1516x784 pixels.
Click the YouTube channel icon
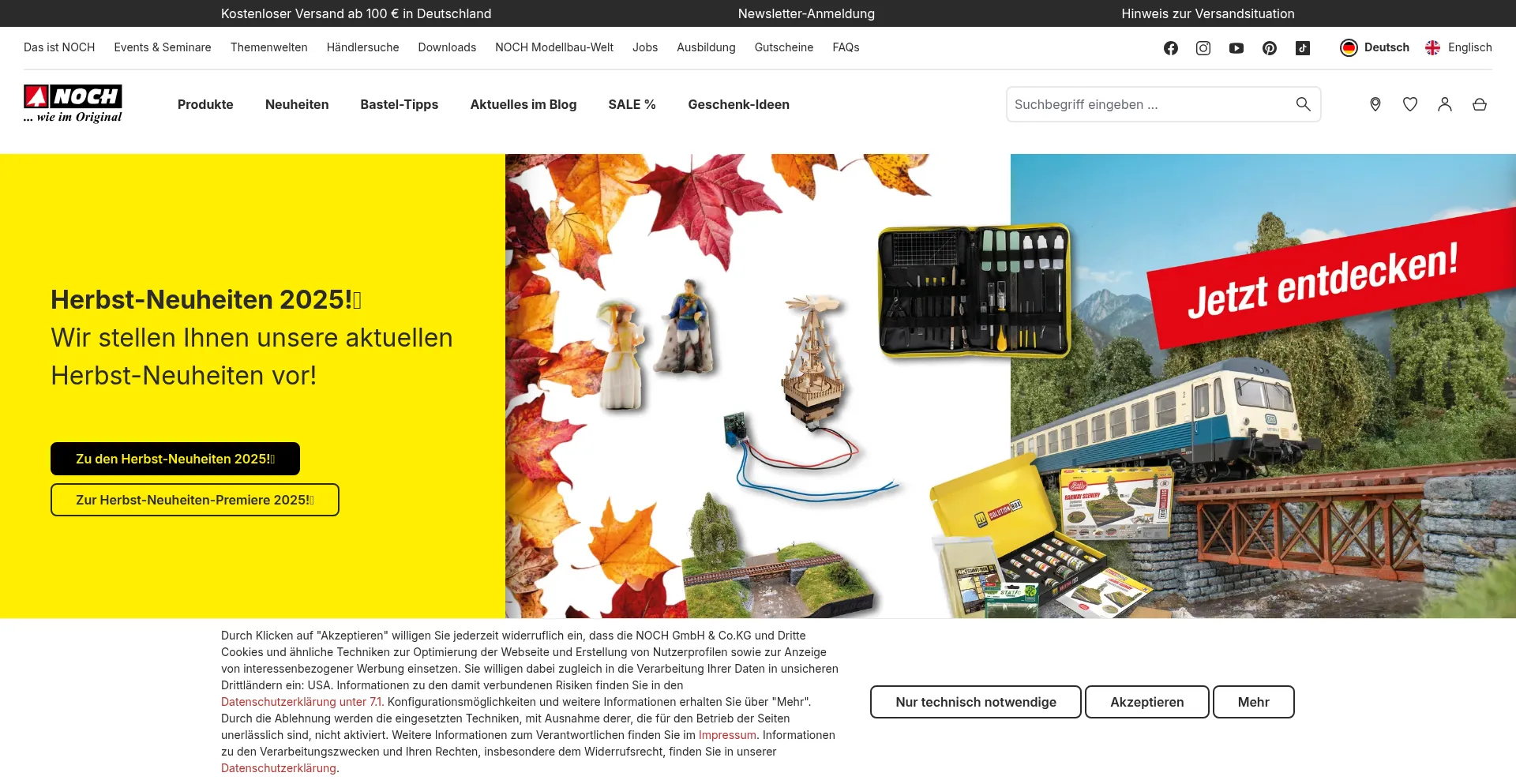[x=1236, y=48]
